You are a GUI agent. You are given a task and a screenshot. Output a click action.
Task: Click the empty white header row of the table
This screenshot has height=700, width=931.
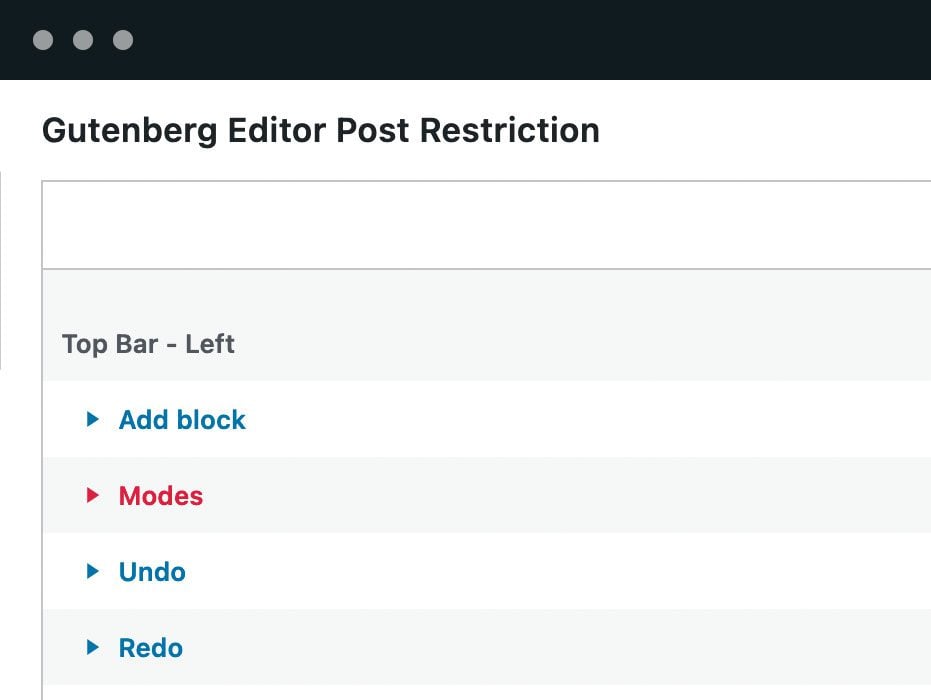click(x=486, y=226)
